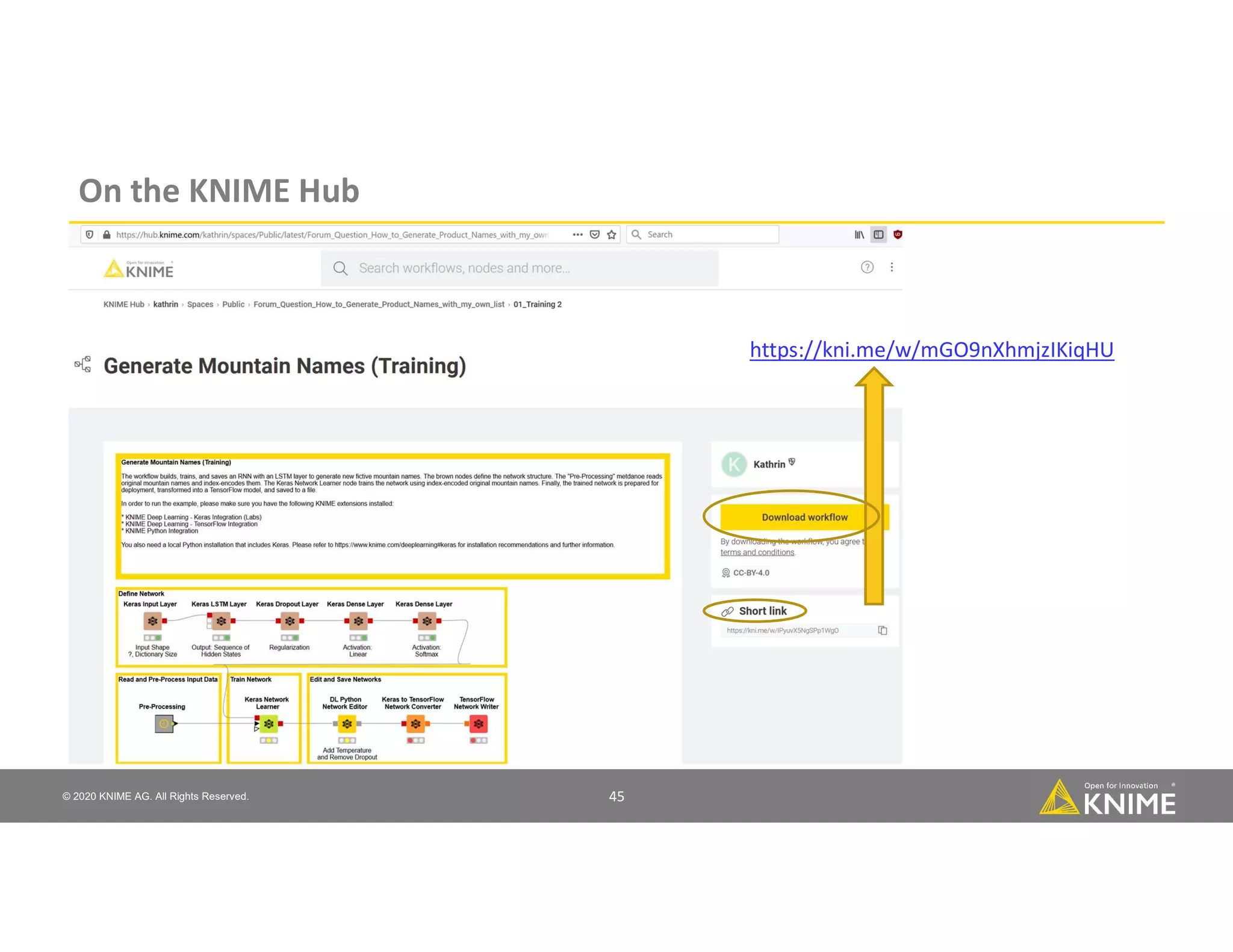
Task: Click the Keras LSTM Layer node
Action: coord(221,620)
